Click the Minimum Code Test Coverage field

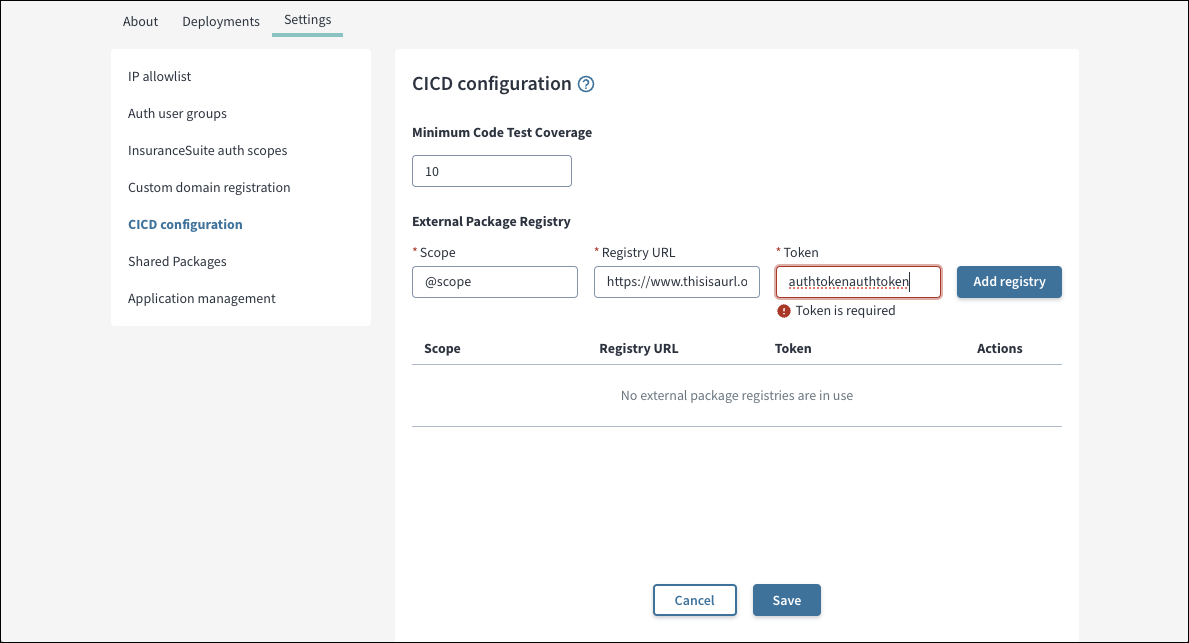click(x=491, y=171)
